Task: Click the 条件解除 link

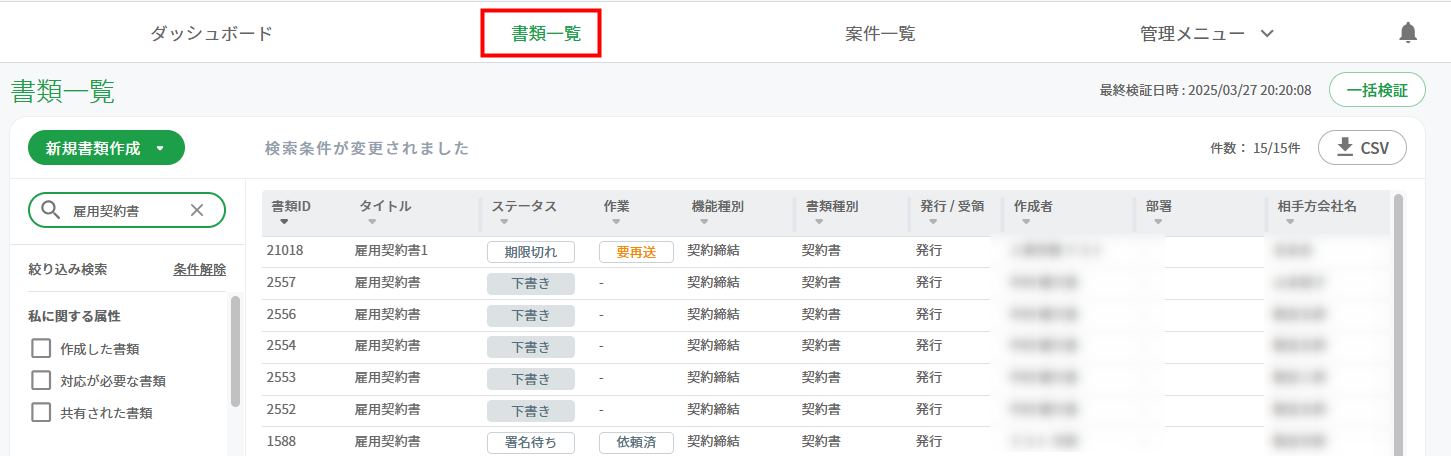Action: point(199,269)
